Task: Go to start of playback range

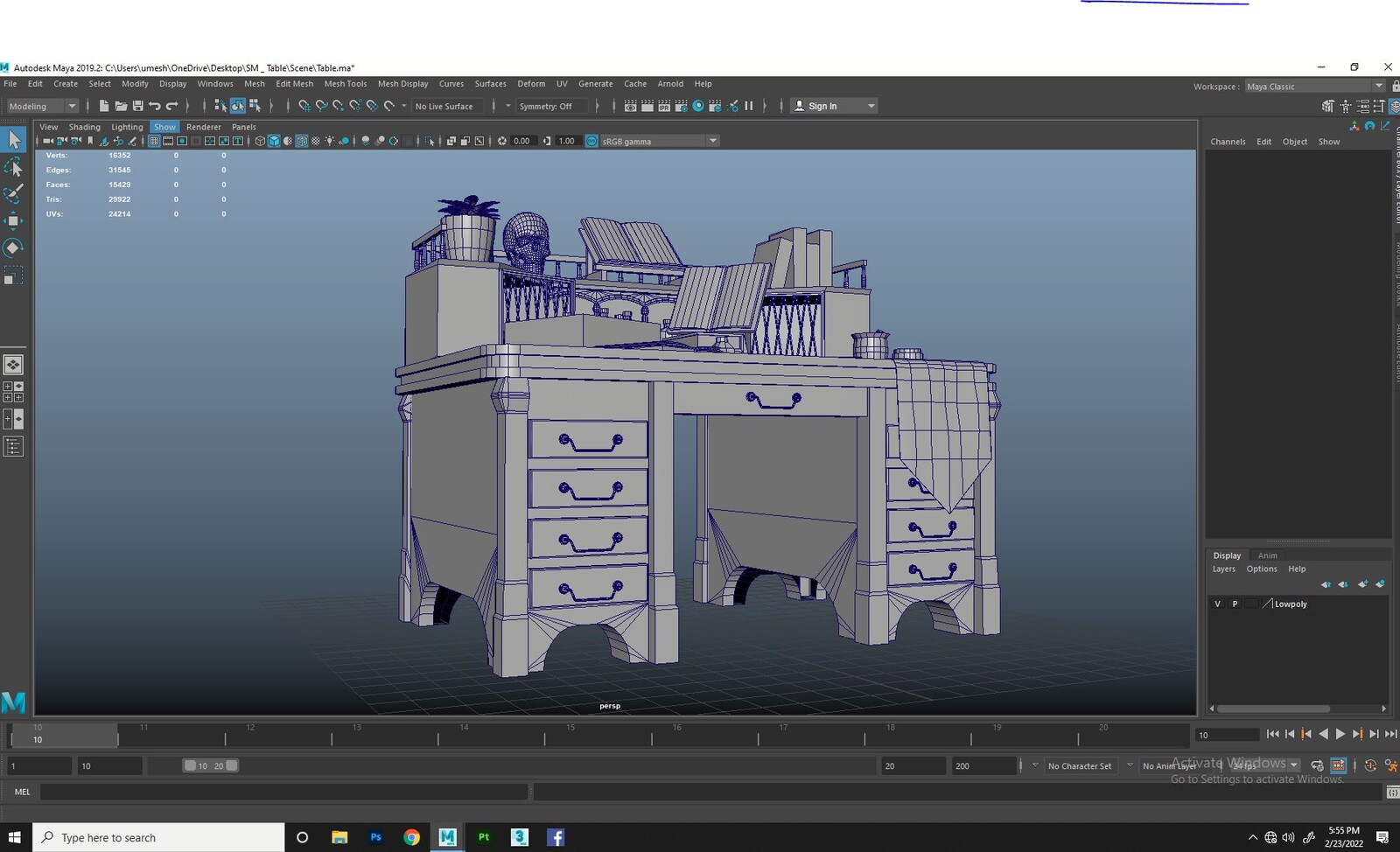Action: 1273,734
